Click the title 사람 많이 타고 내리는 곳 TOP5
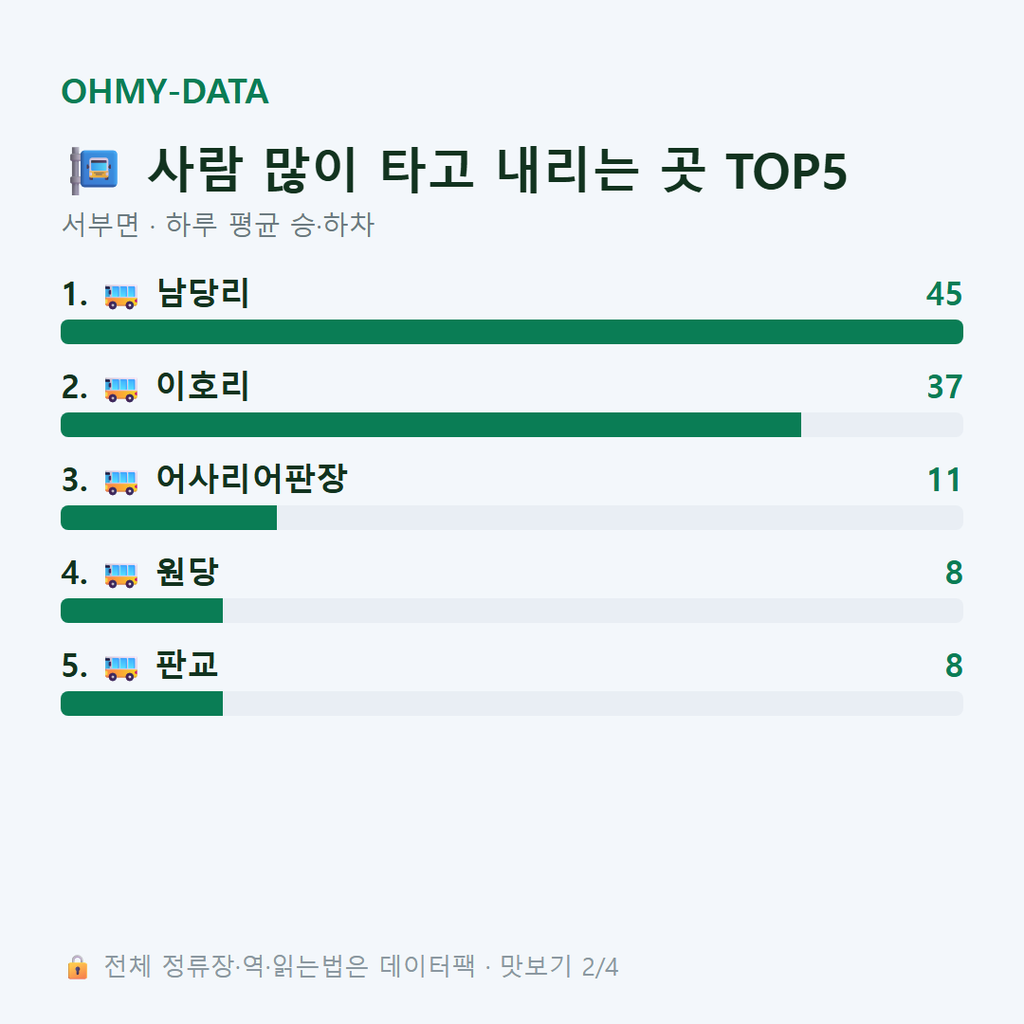Screen dimensions: 1024x1024 click(498, 170)
